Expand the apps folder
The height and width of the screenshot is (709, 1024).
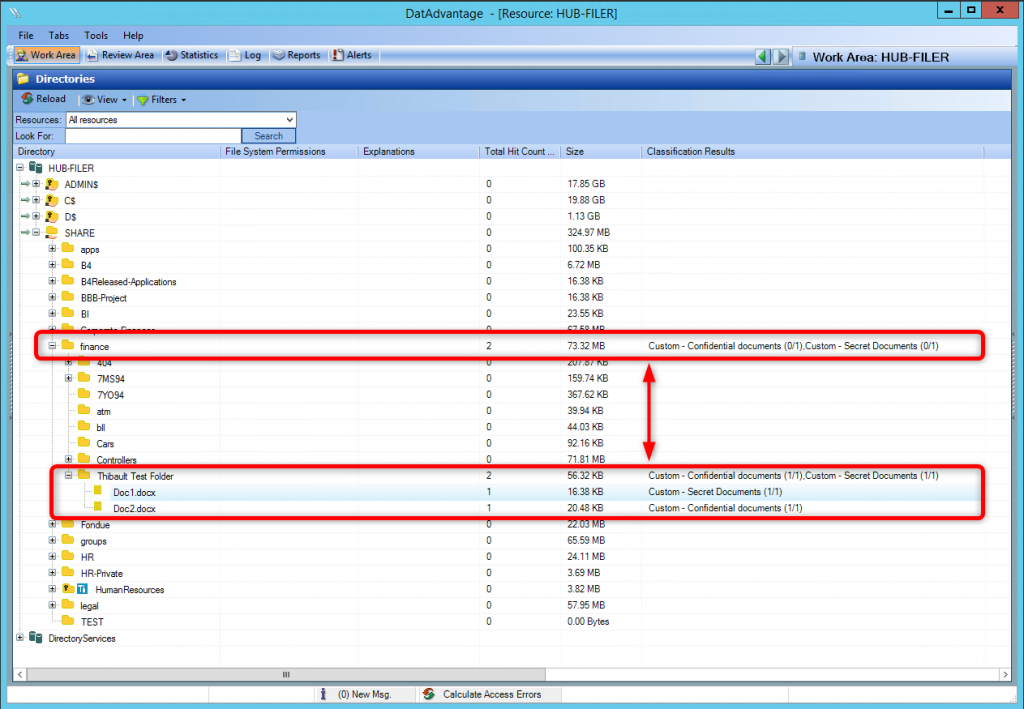click(52, 249)
